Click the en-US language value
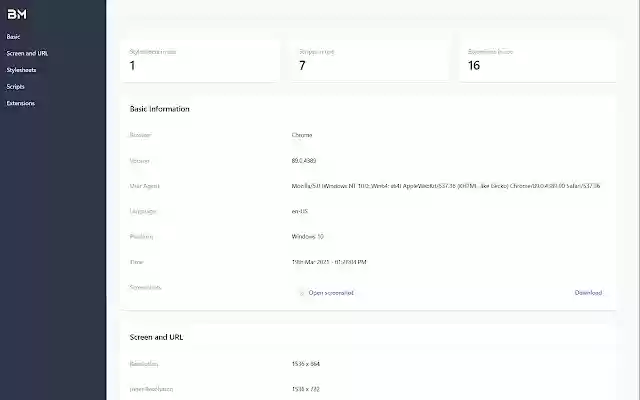 pyautogui.click(x=300, y=211)
